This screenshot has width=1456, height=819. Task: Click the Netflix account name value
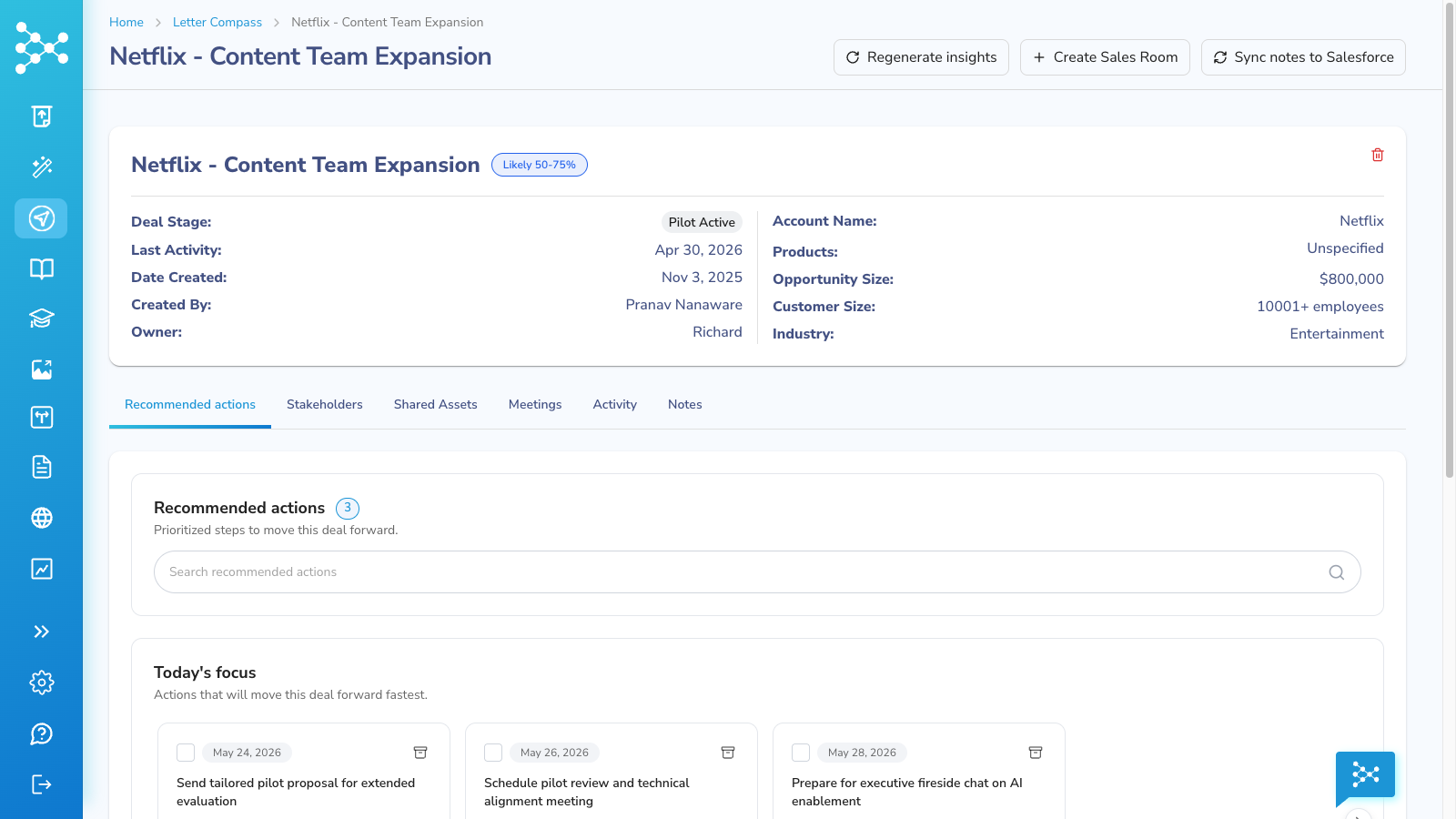point(1361,221)
